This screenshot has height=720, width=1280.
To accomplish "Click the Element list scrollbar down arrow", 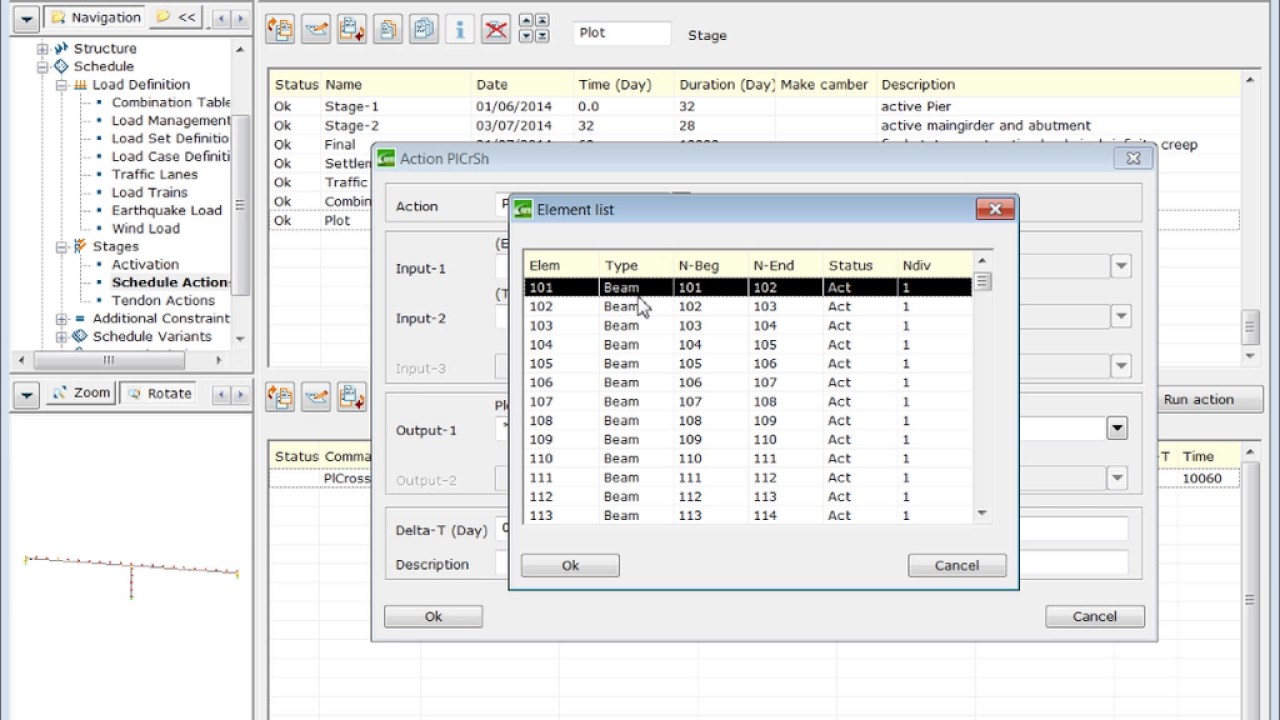I will point(982,513).
